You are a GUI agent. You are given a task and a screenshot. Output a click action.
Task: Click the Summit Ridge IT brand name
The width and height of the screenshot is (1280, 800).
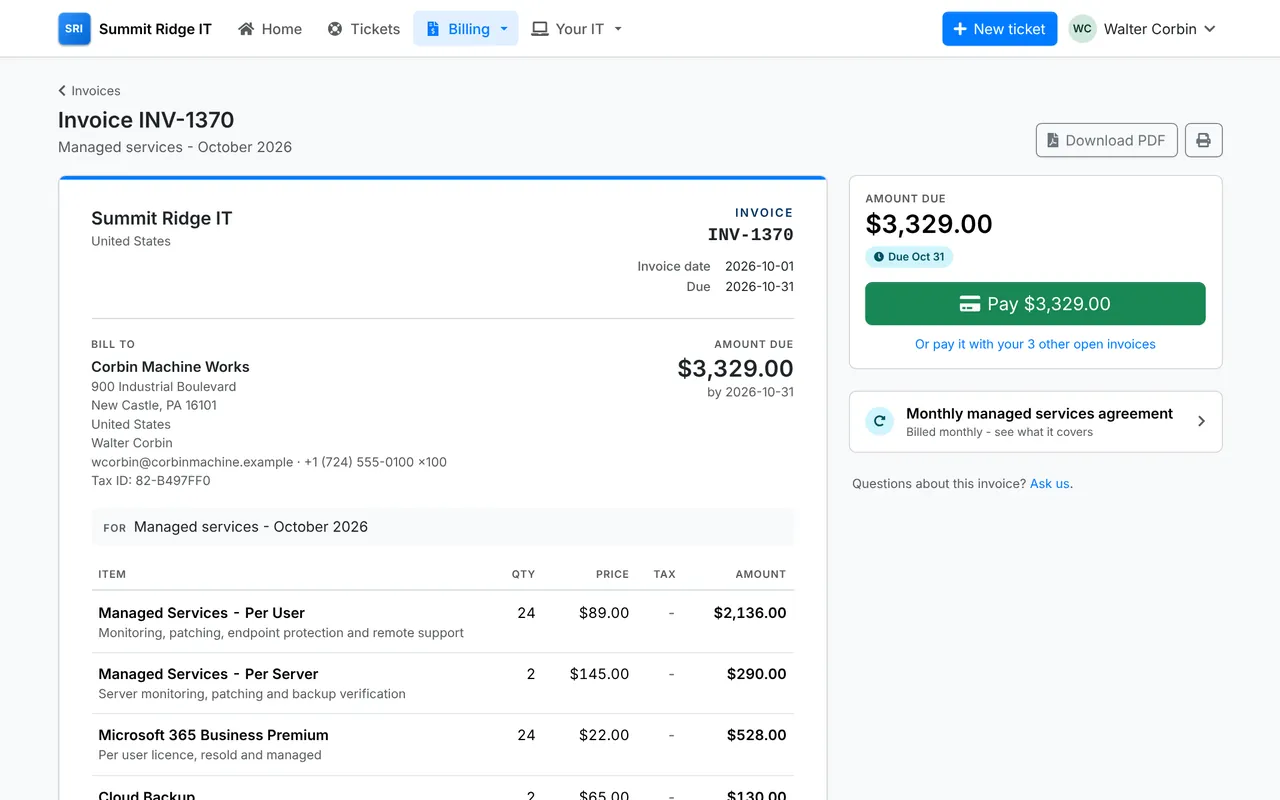(155, 29)
